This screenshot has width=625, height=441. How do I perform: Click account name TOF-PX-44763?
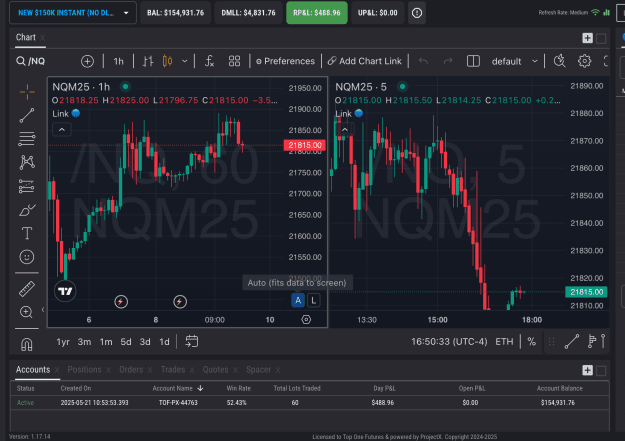178,403
